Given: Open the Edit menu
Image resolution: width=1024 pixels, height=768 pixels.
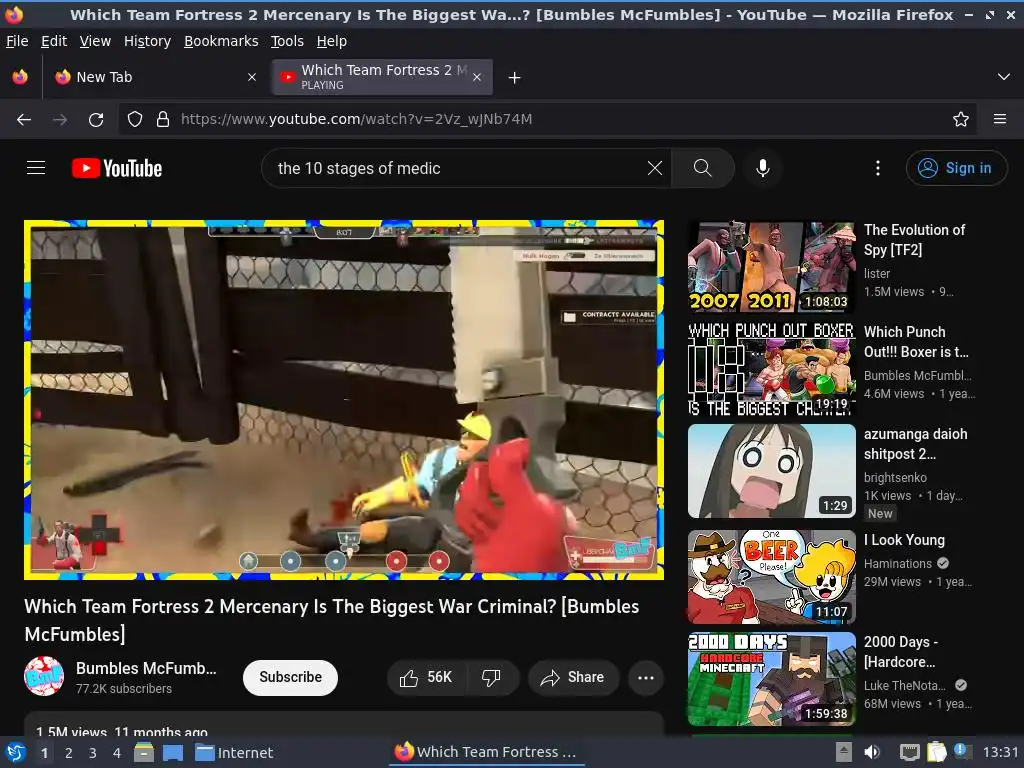Looking at the screenshot, I should pyautogui.click(x=54, y=41).
